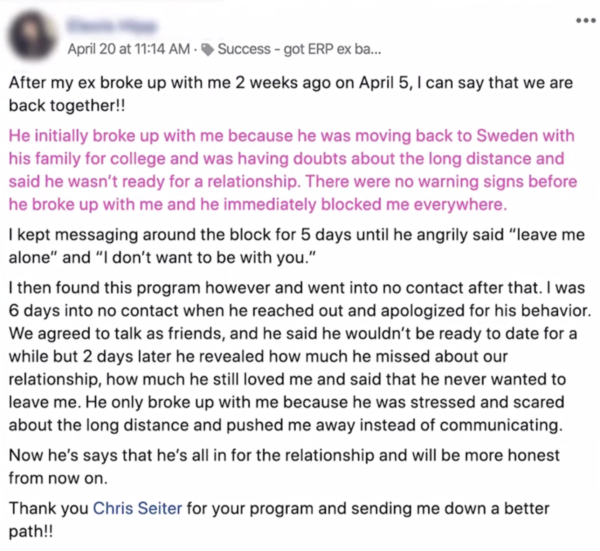600x551 pixels.
Task: Open the April 20 at 11:14 AM timestamp
Action: [129, 49]
